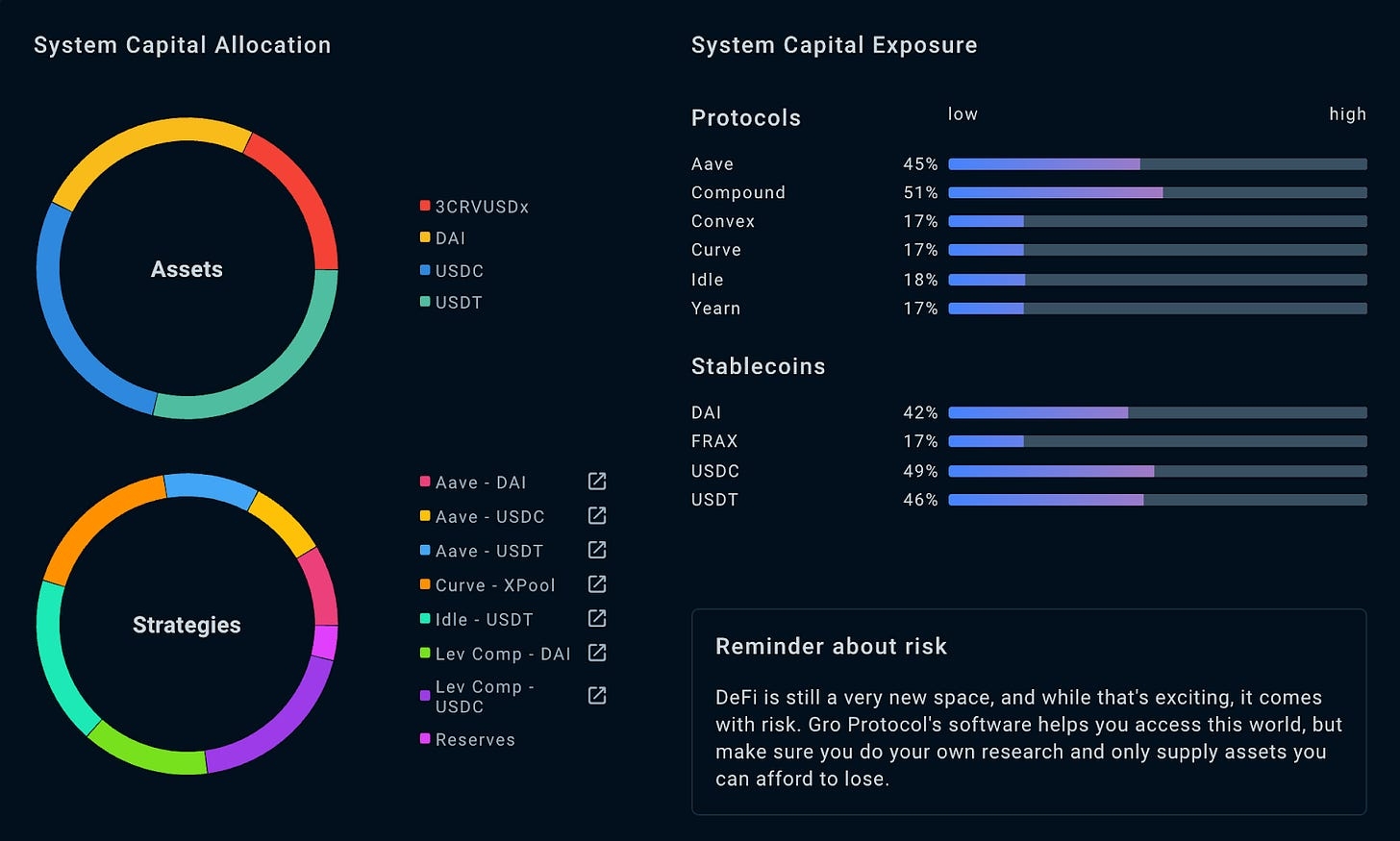1400x841 pixels.
Task: Open the Aave - USDT external link icon
Action: coord(597,550)
